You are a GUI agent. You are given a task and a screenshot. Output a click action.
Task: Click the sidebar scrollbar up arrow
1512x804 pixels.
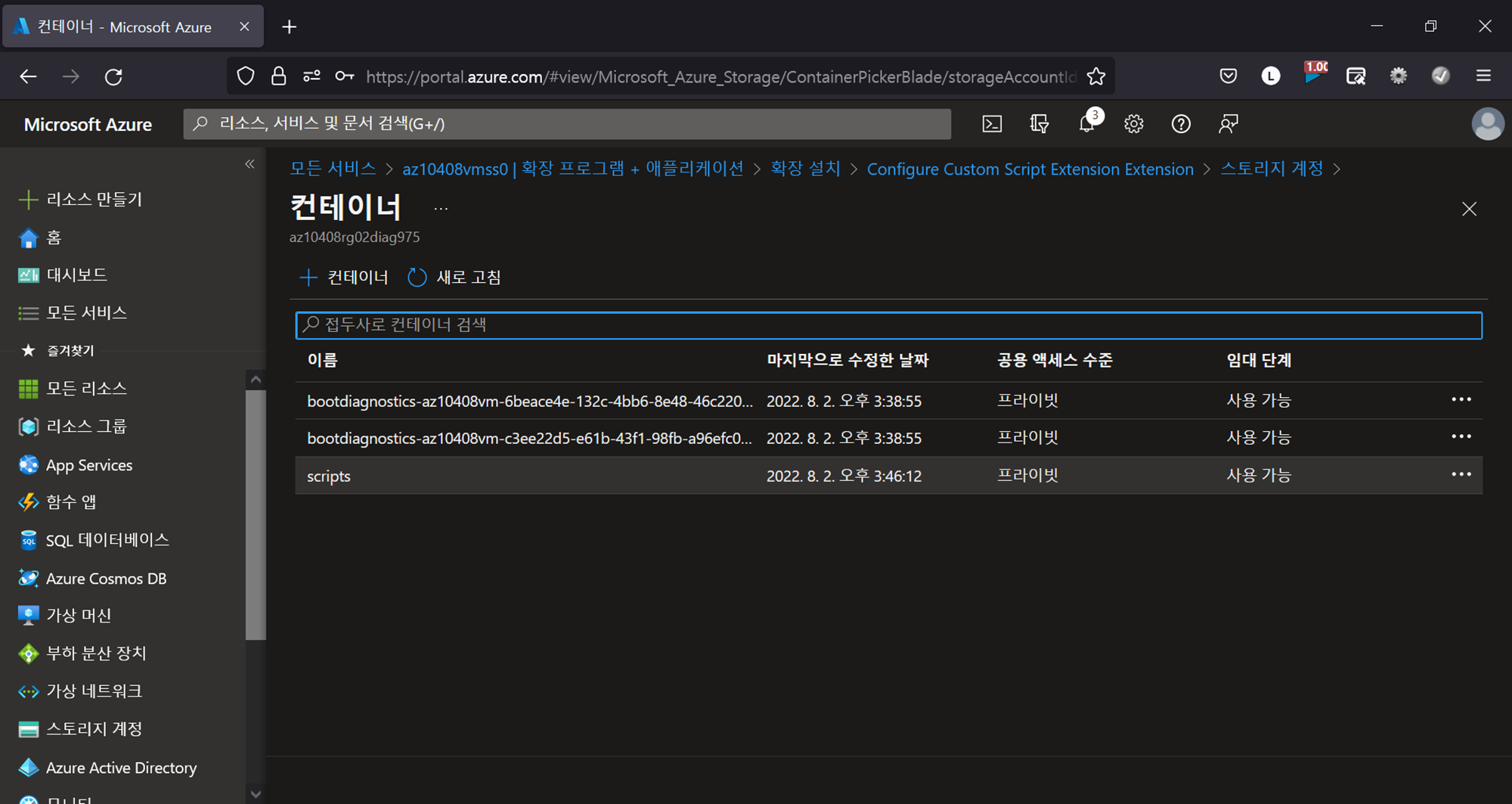[256, 380]
